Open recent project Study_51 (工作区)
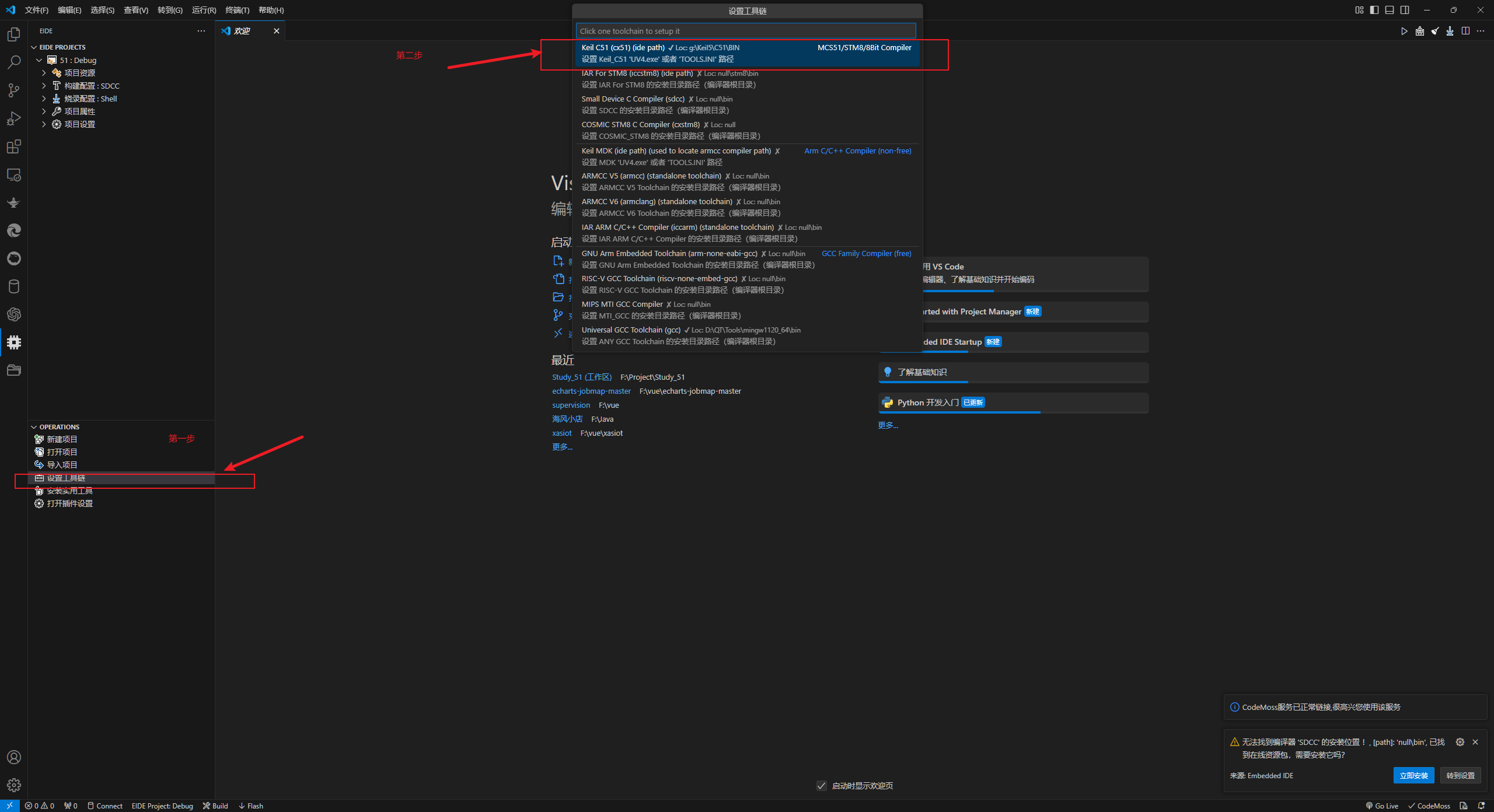The height and width of the screenshot is (812, 1494). (582, 377)
